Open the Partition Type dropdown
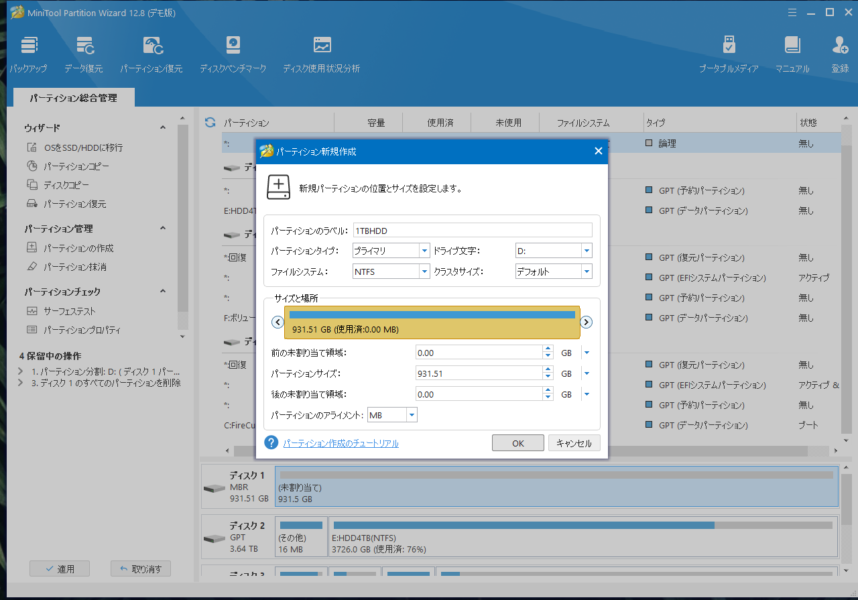The height and width of the screenshot is (600, 858). pyautogui.click(x=424, y=251)
